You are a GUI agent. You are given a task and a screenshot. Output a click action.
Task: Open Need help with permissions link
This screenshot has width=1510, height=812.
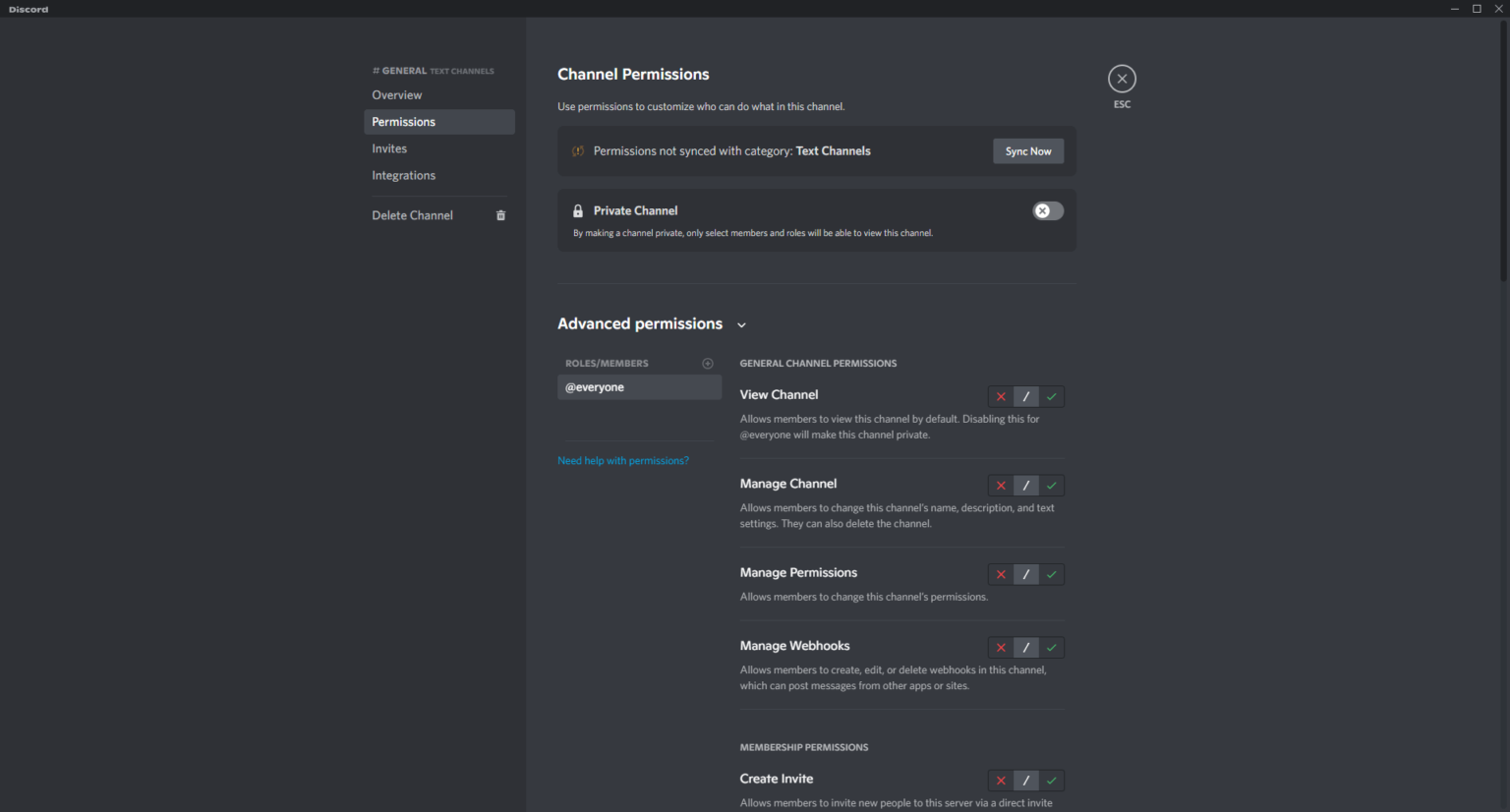coord(622,460)
